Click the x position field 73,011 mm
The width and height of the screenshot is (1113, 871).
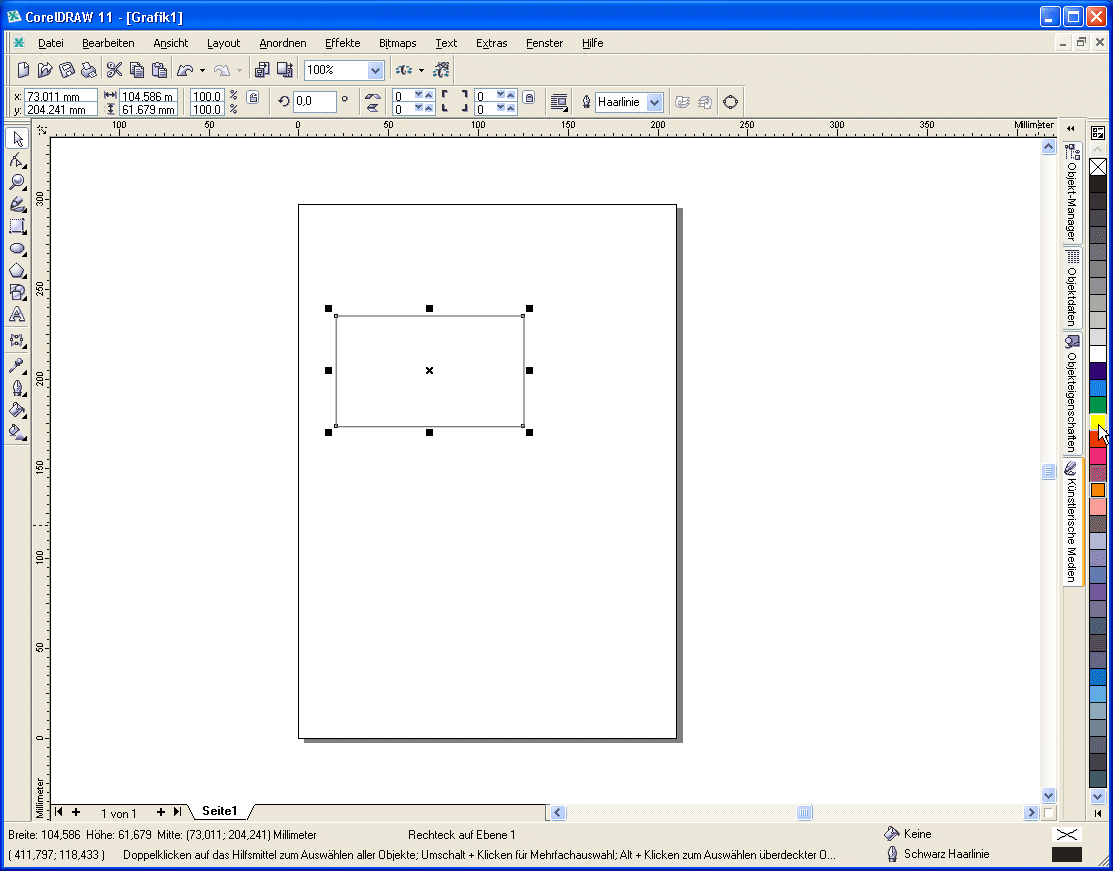(x=60, y=97)
